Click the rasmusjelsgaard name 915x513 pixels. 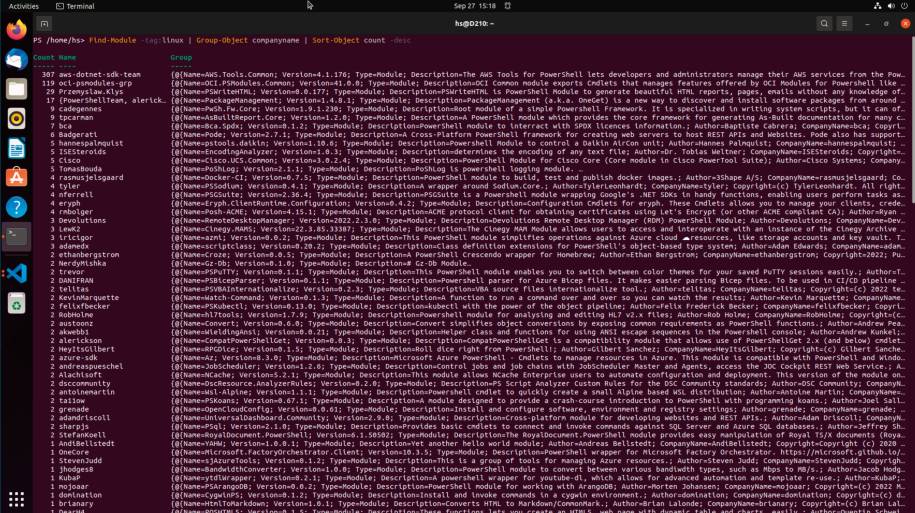(x=90, y=177)
